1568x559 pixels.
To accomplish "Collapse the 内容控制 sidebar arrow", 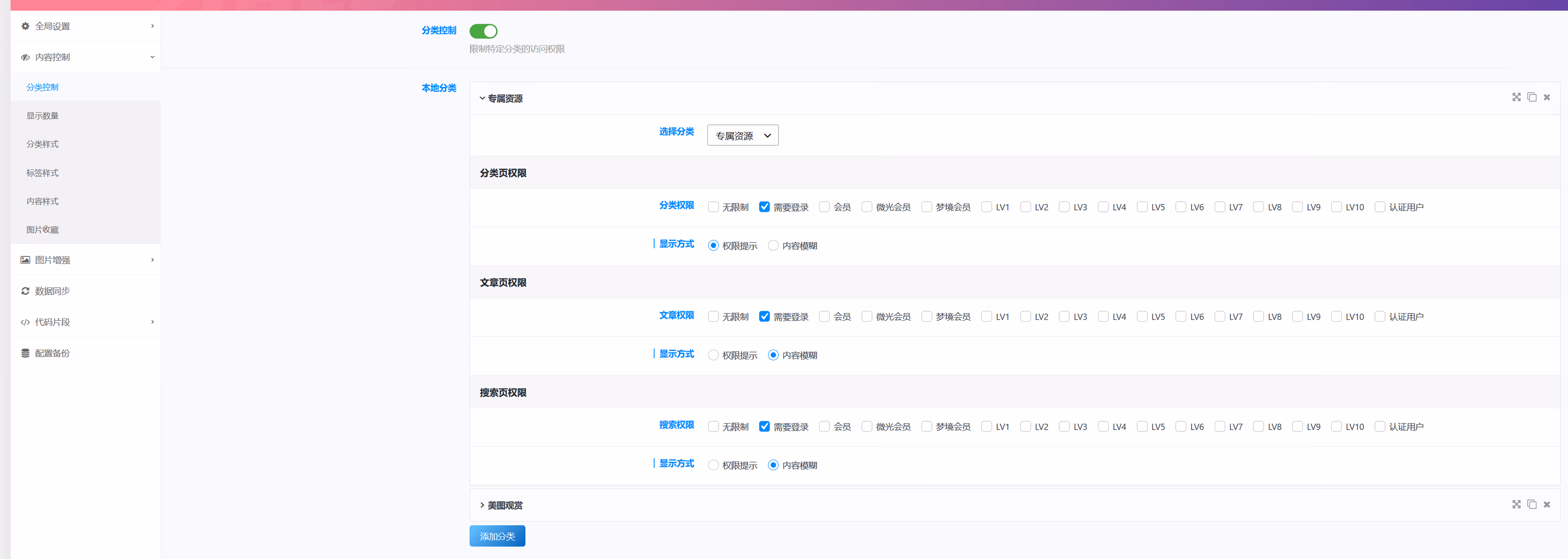I will [152, 57].
